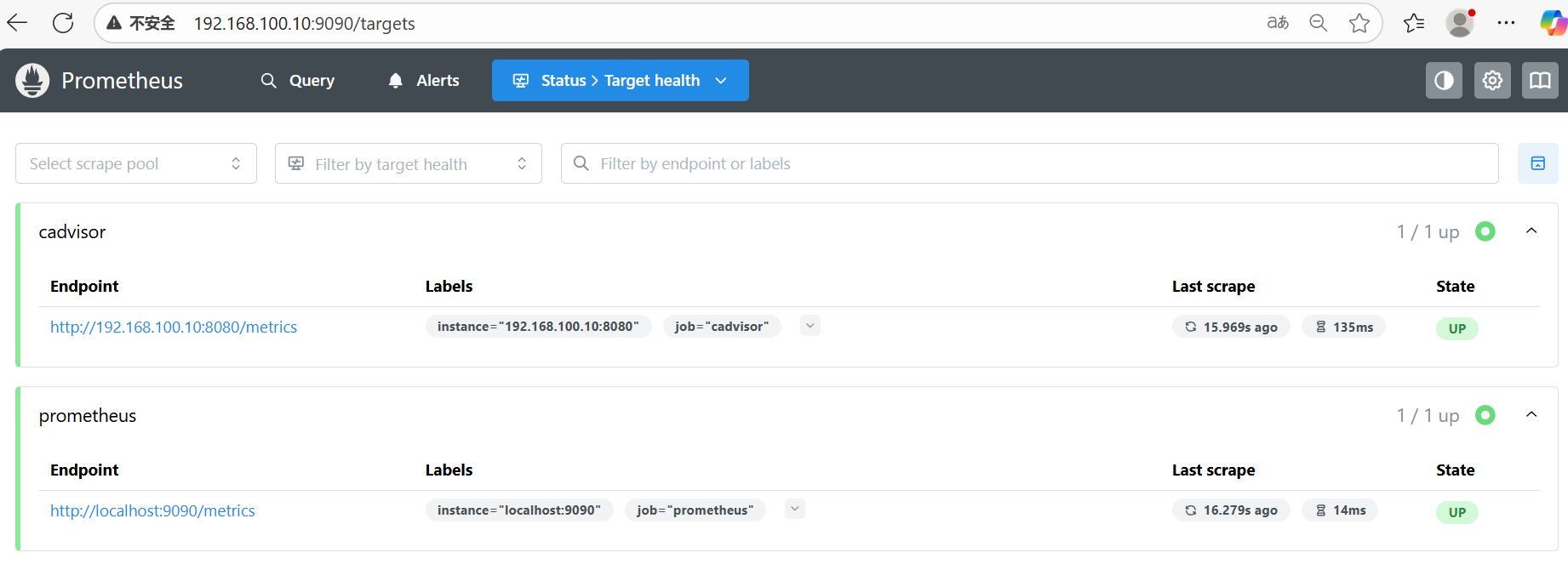
Task: Click the collapse-all pools button beside the filter
Action: [1538, 163]
